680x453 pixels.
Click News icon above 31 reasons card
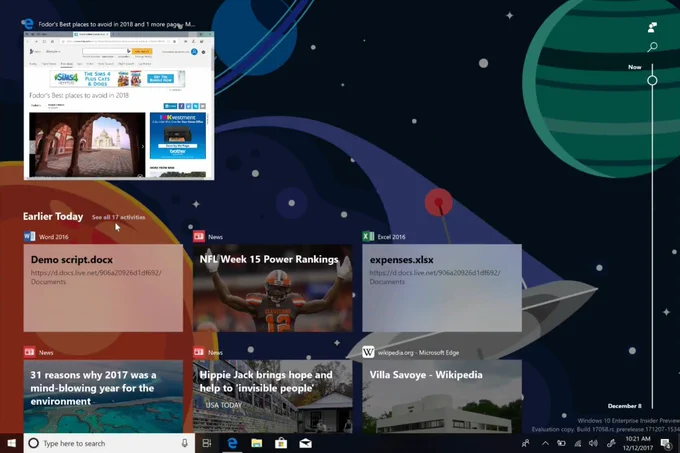point(29,352)
